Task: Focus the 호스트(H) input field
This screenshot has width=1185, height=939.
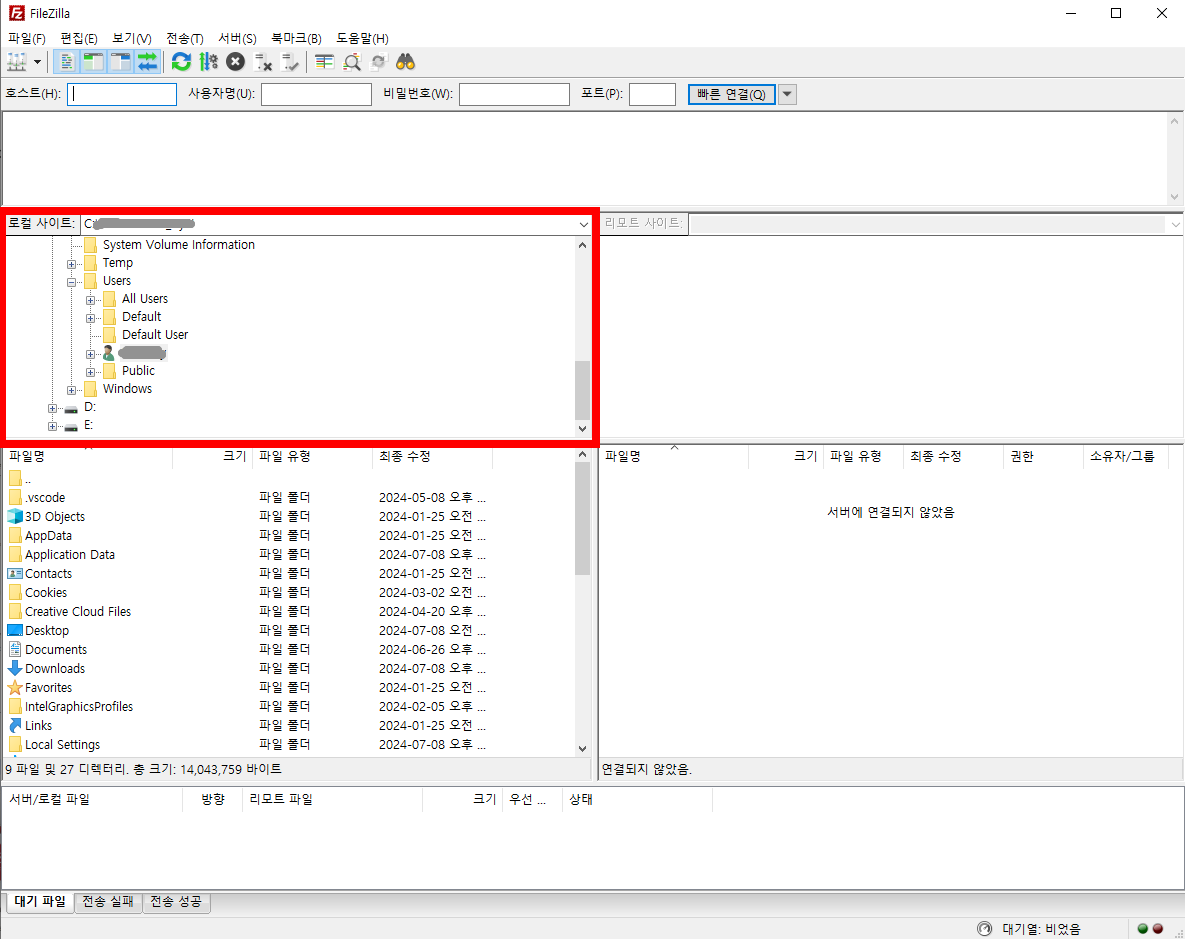Action: click(122, 95)
